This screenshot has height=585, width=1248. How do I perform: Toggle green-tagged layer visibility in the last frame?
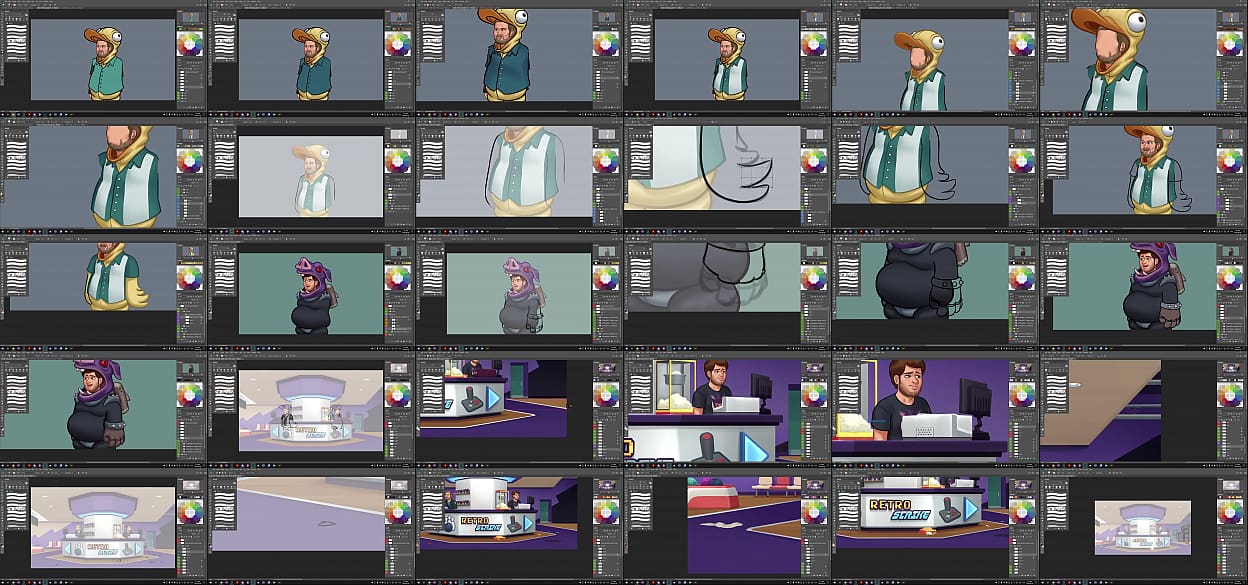1219,540
